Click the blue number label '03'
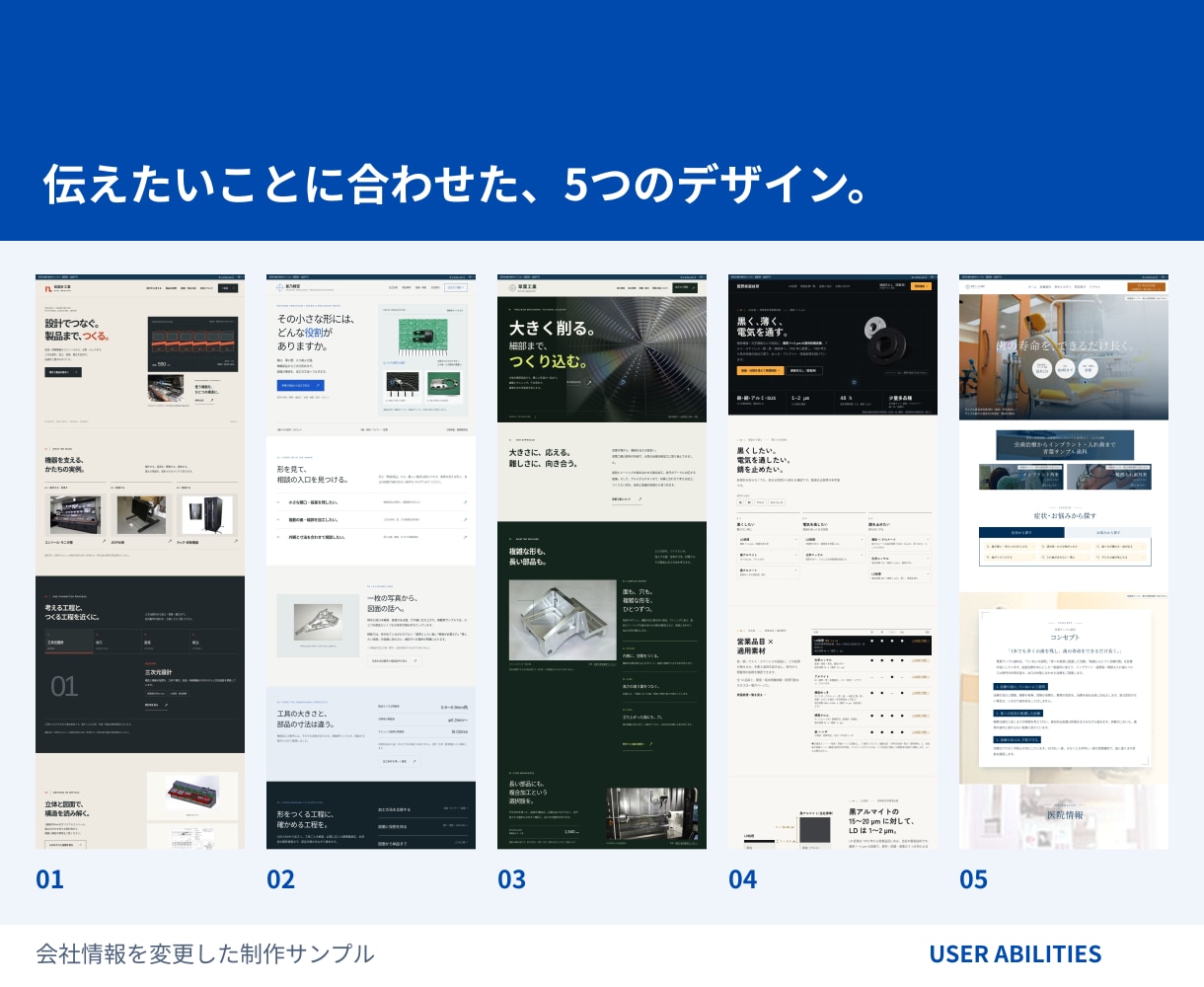The width and height of the screenshot is (1204, 987). pos(511,879)
